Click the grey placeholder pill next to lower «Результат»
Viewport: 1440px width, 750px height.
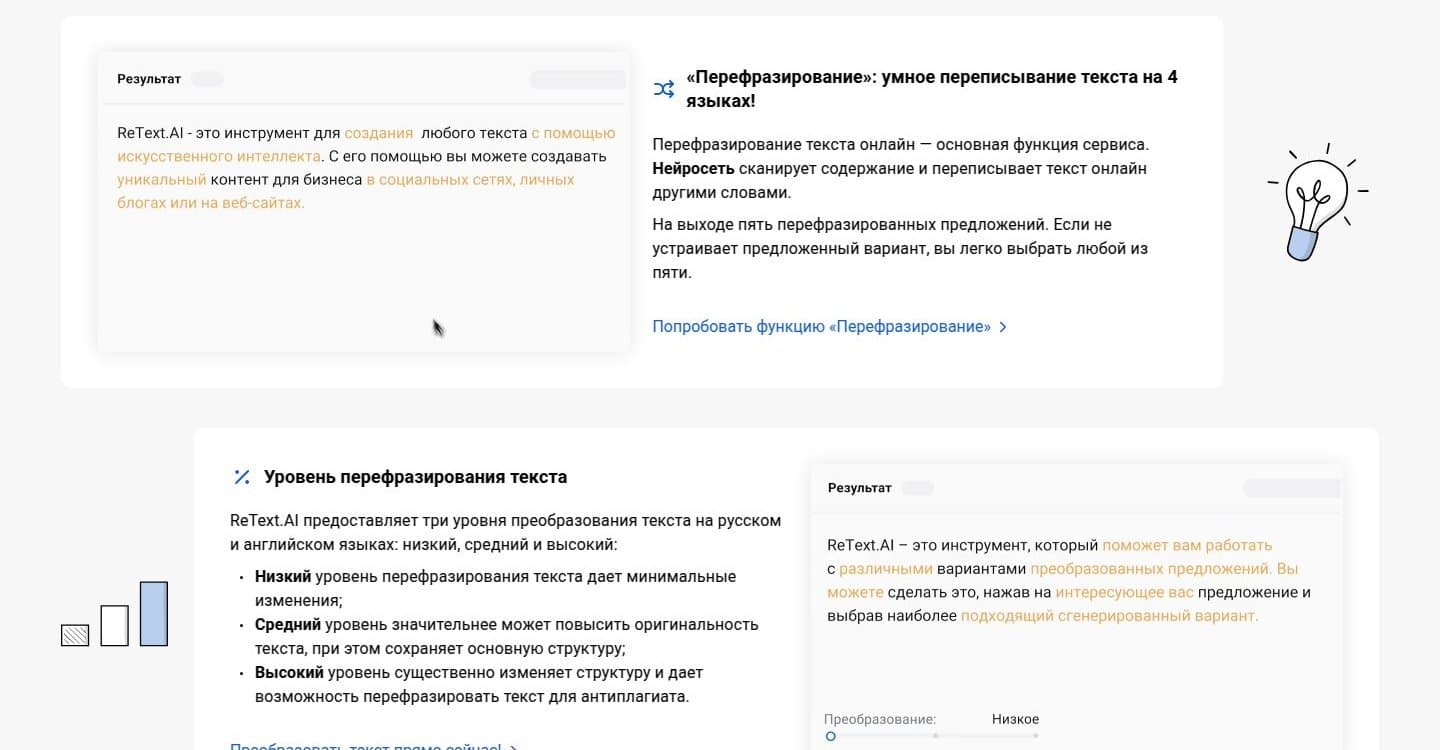918,488
